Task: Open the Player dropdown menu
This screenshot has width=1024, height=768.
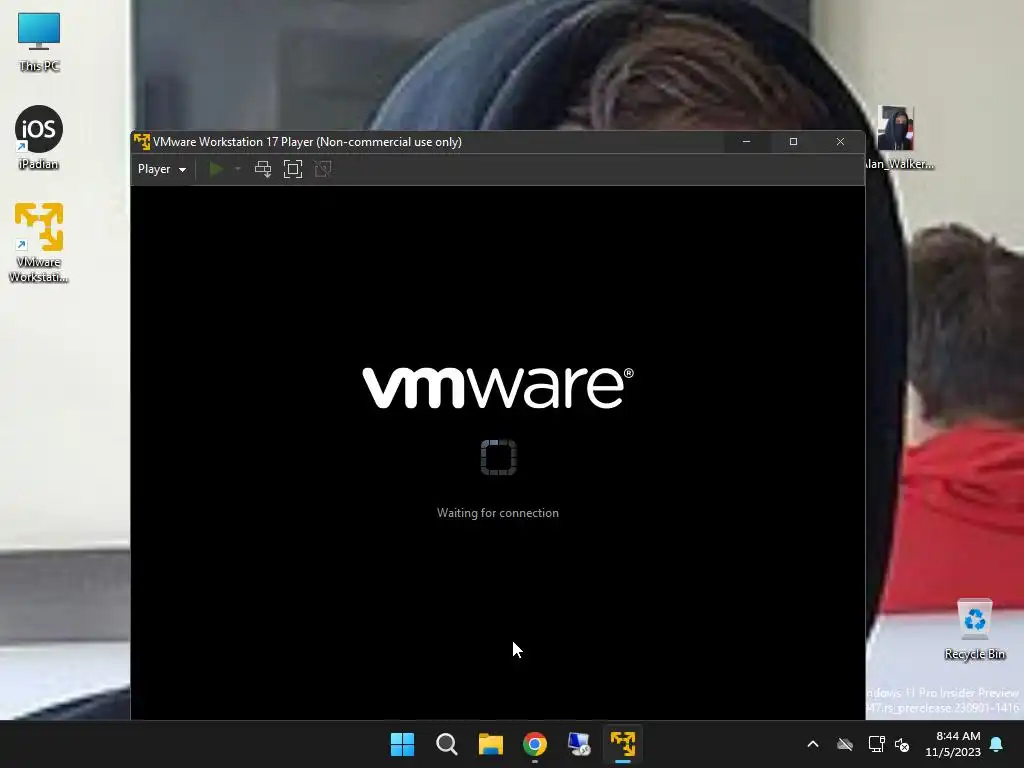Action: click(161, 169)
